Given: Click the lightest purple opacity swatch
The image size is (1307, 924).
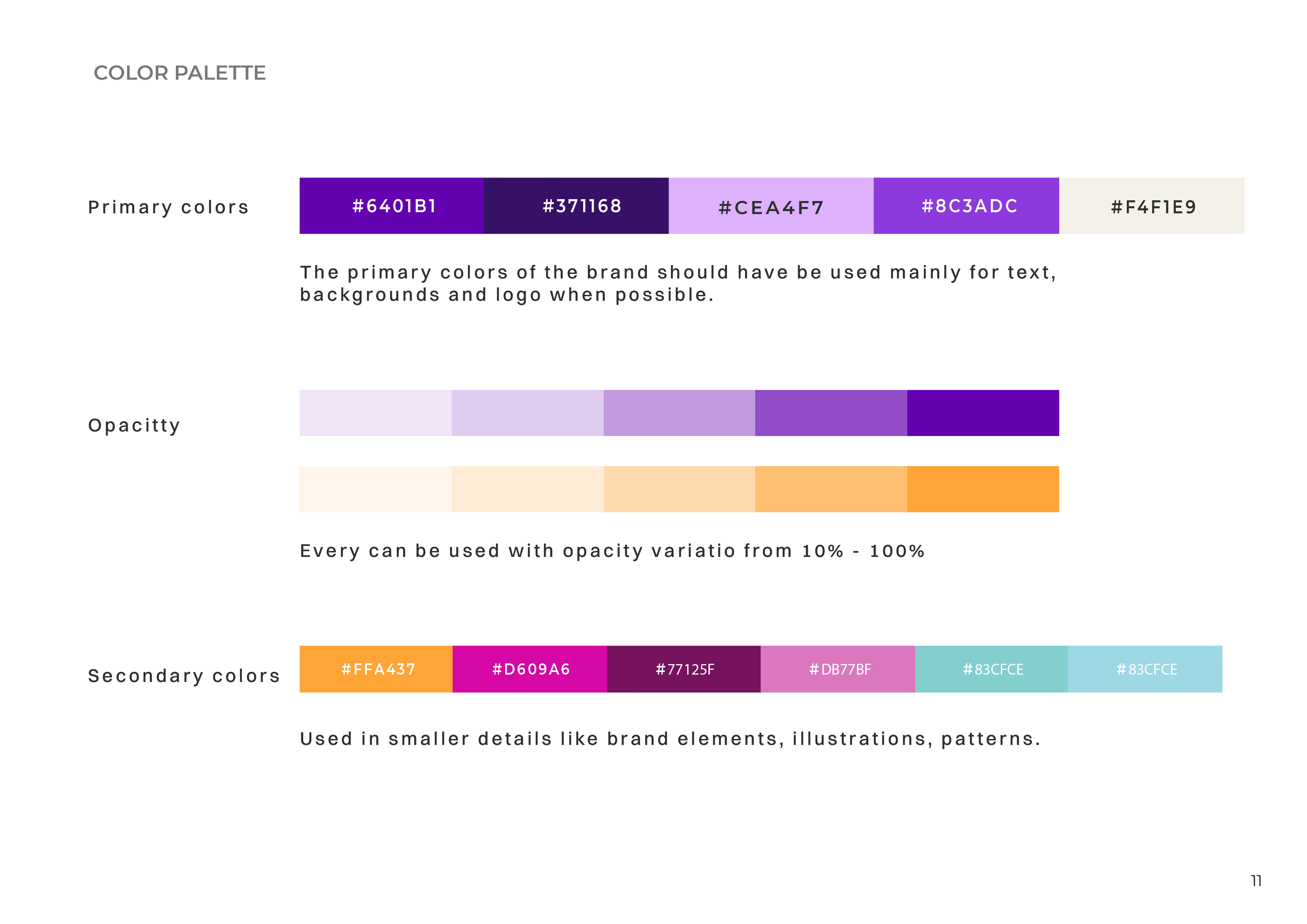Looking at the screenshot, I should pyautogui.click(x=376, y=413).
